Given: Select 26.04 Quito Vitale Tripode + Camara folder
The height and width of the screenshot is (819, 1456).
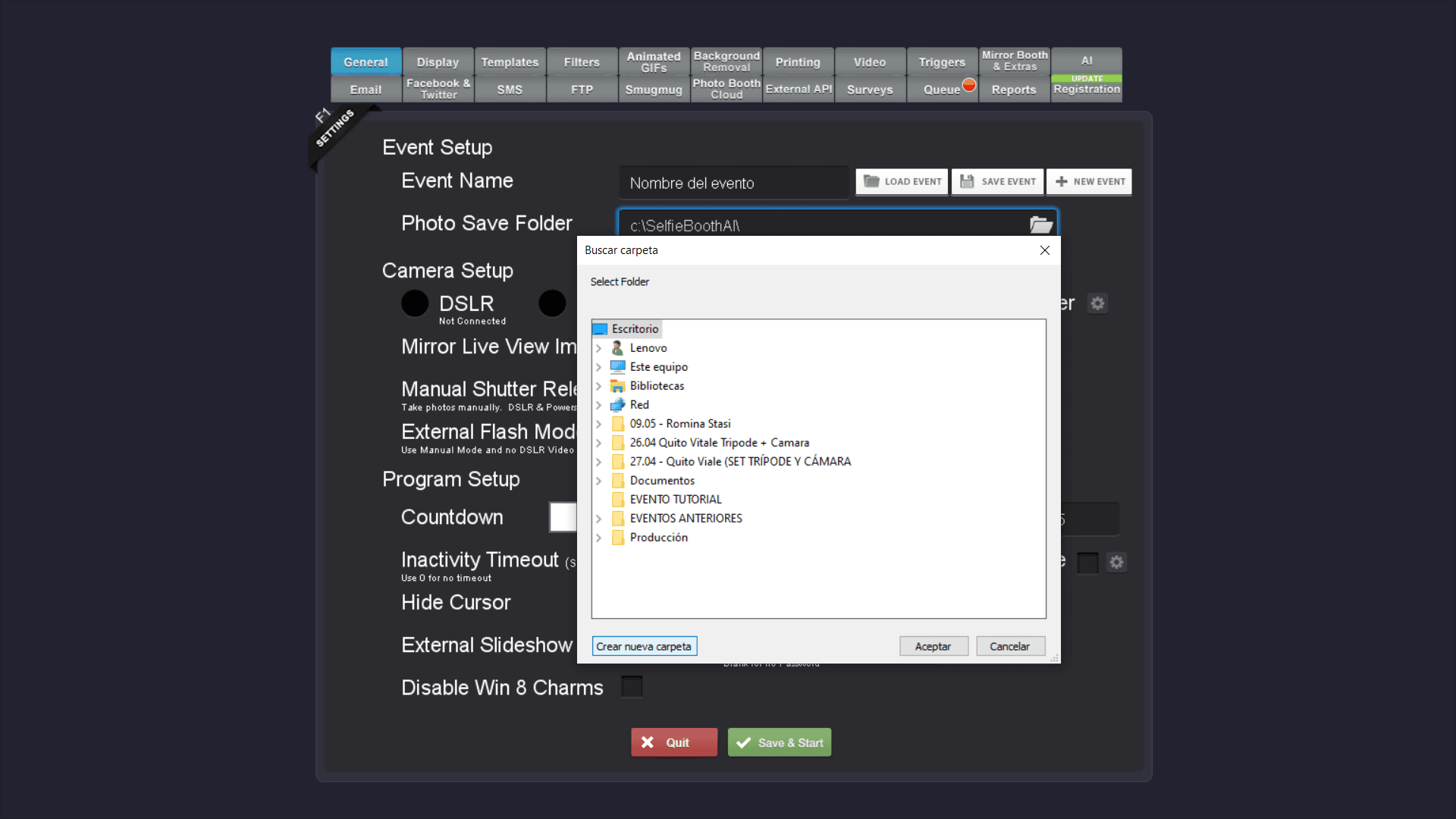Looking at the screenshot, I should tap(719, 443).
